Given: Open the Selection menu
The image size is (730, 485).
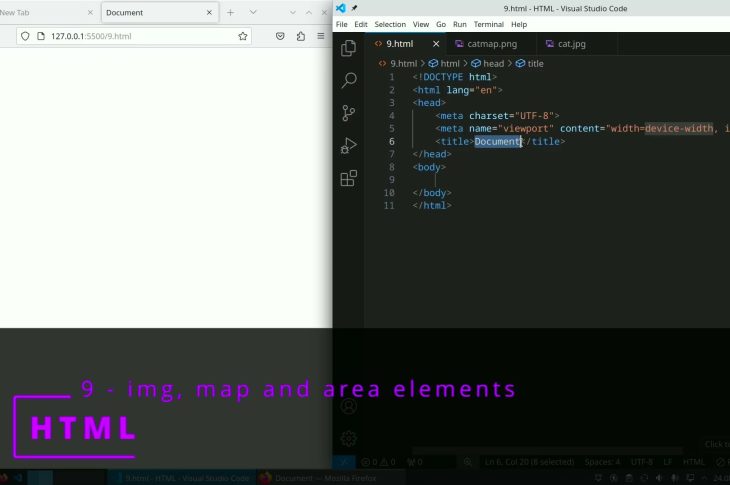Looking at the screenshot, I should [x=390, y=24].
